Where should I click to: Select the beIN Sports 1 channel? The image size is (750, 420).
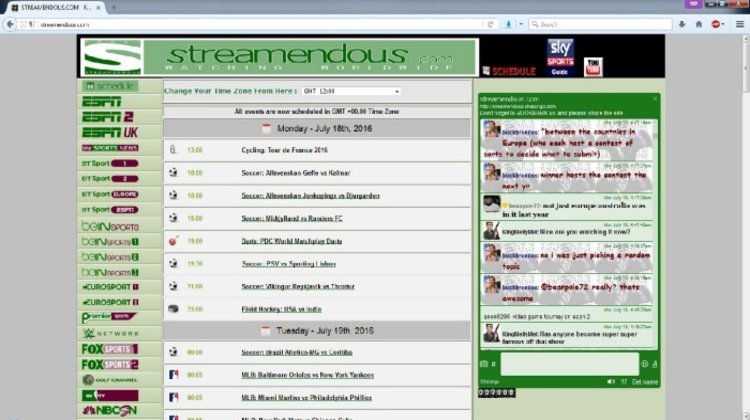point(109,241)
